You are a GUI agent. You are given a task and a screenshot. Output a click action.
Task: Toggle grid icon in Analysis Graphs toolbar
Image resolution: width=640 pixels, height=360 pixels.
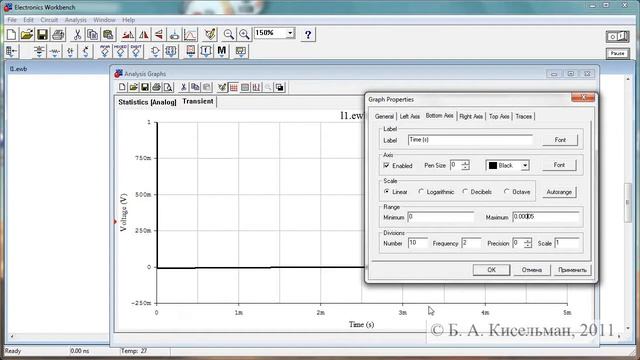(233, 87)
